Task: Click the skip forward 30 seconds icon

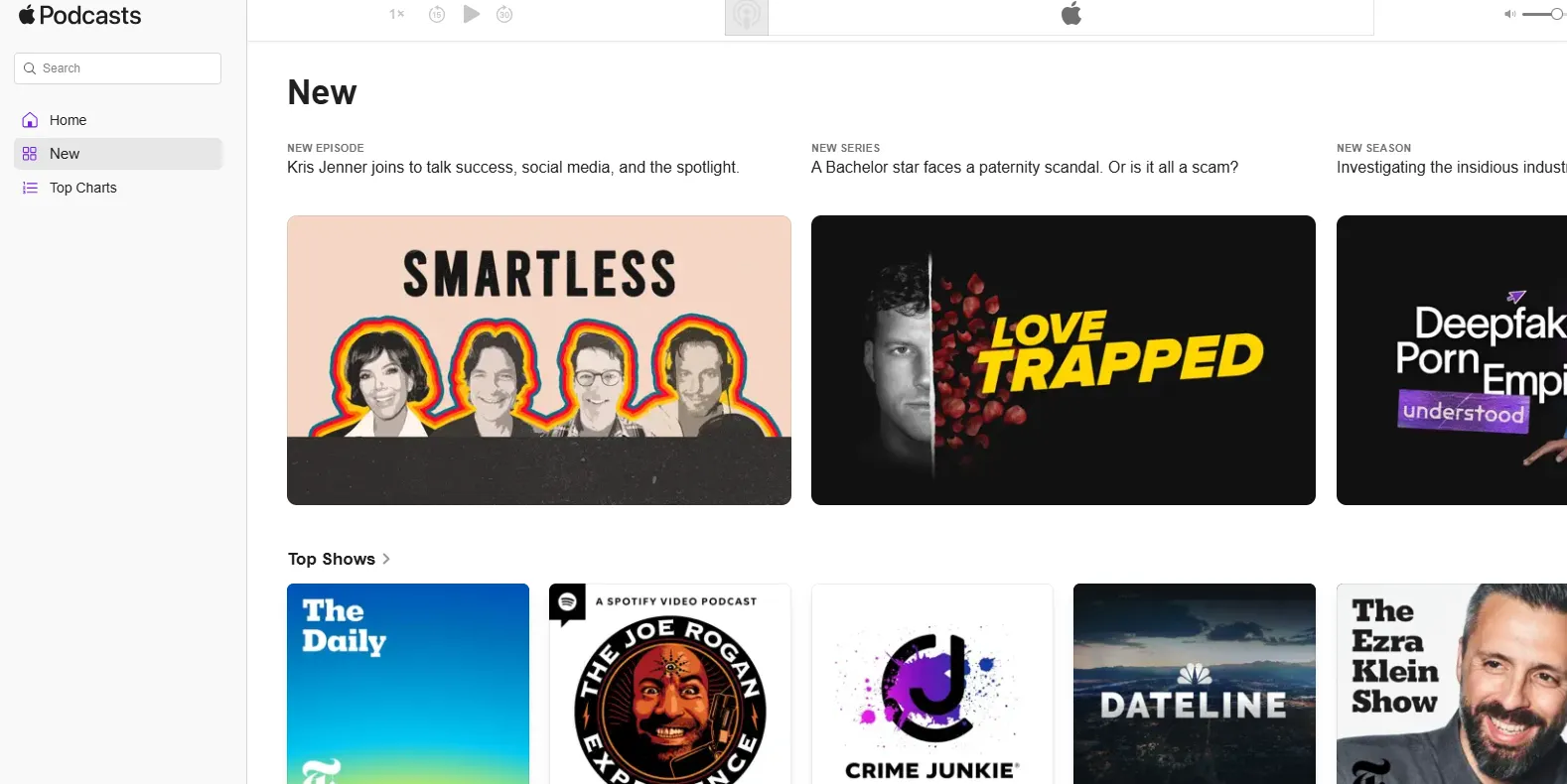Action: click(504, 14)
